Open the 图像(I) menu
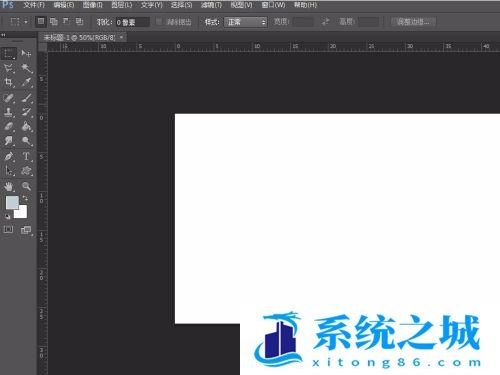This screenshot has height=375, width=500. [x=93, y=5]
